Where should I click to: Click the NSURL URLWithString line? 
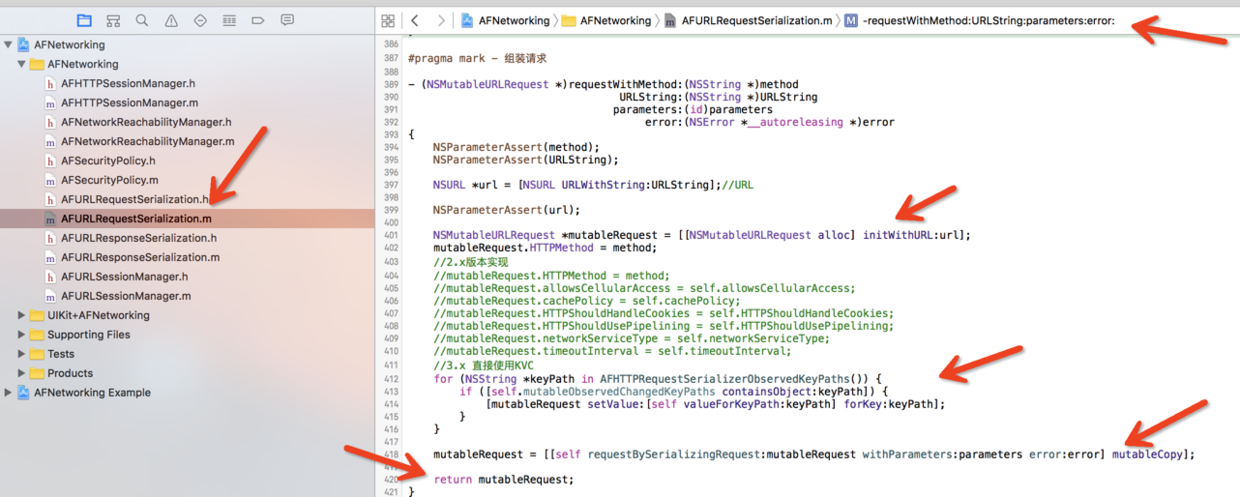coord(593,185)
